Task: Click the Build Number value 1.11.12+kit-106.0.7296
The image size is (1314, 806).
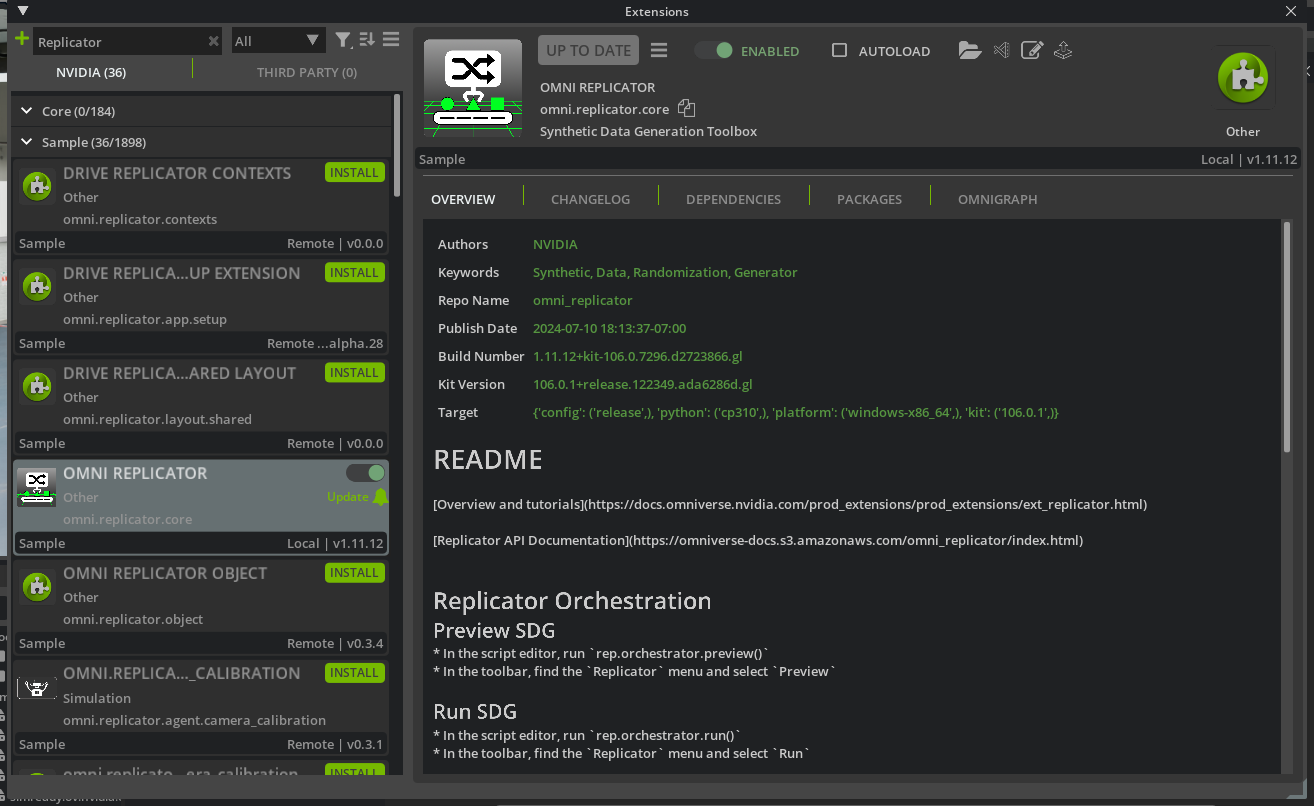Action: [637, 356]
